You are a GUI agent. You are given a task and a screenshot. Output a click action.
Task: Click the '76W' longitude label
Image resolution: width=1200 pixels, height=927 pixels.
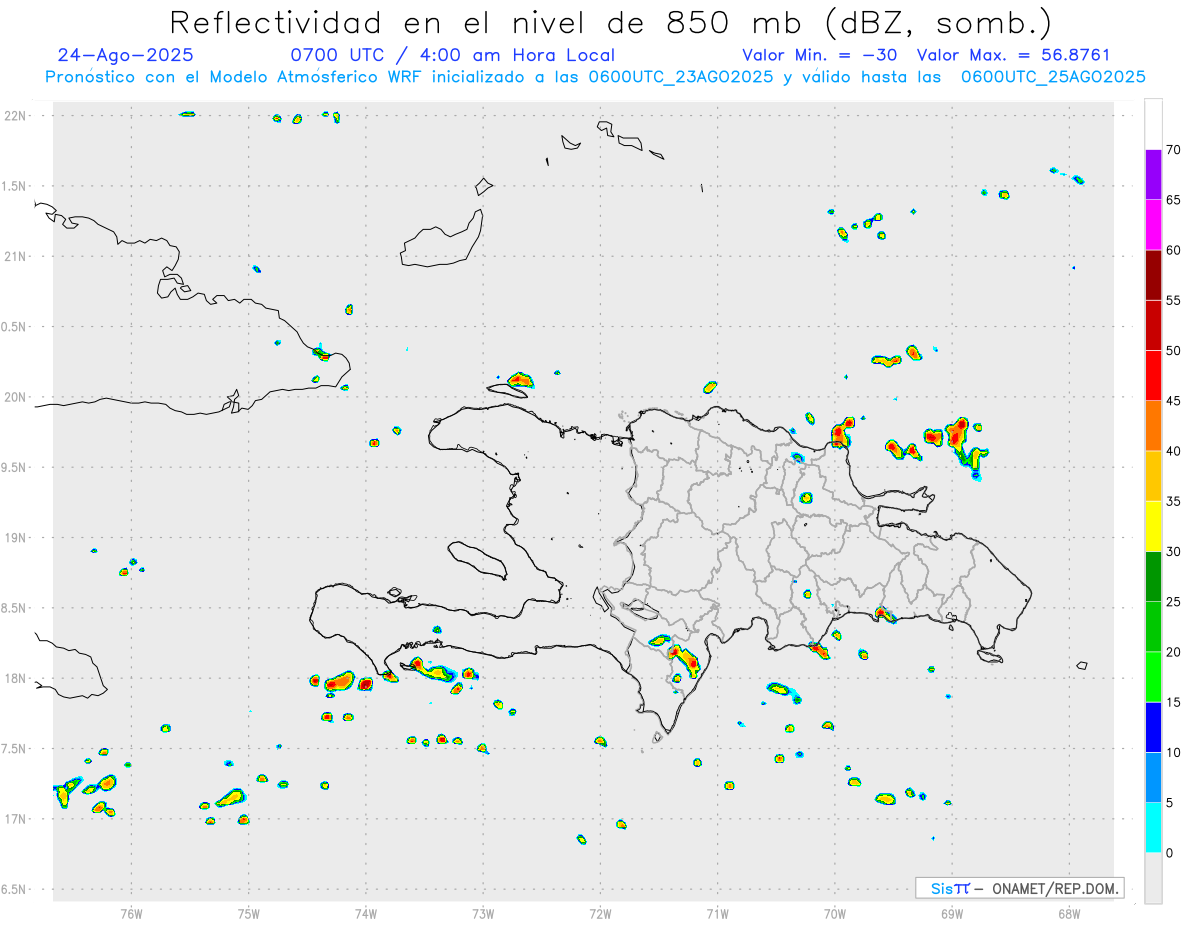131,913
